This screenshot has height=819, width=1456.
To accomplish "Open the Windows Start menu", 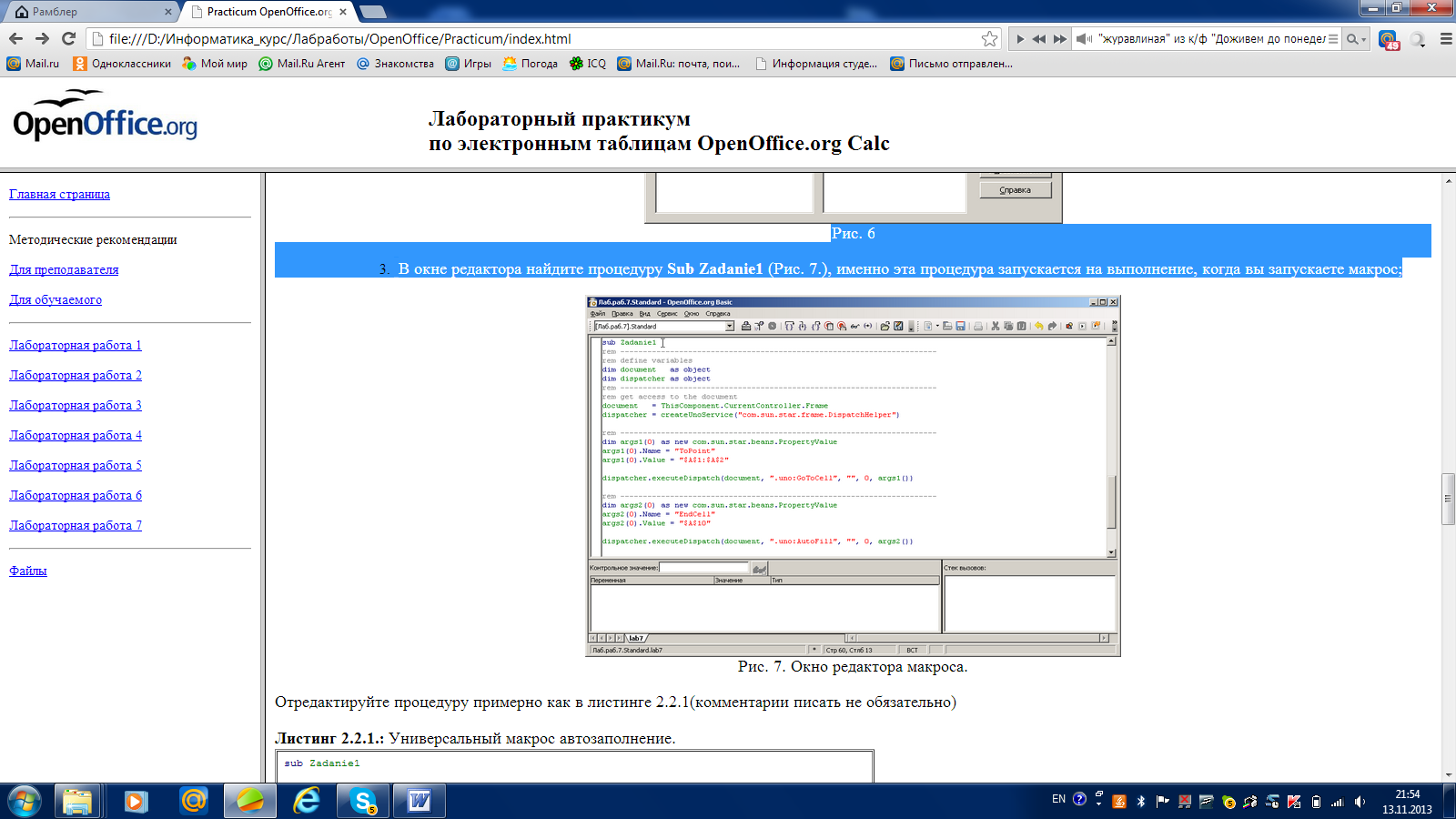I will 25,801.
